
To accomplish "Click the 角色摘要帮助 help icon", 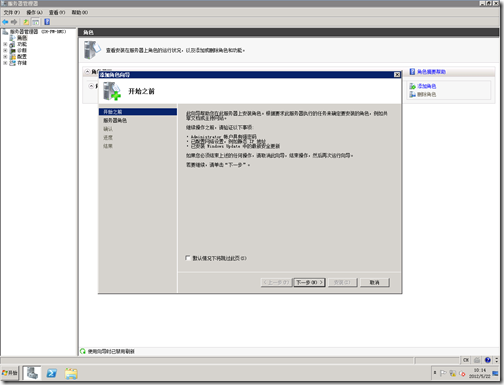I will (x=412, y=72).
